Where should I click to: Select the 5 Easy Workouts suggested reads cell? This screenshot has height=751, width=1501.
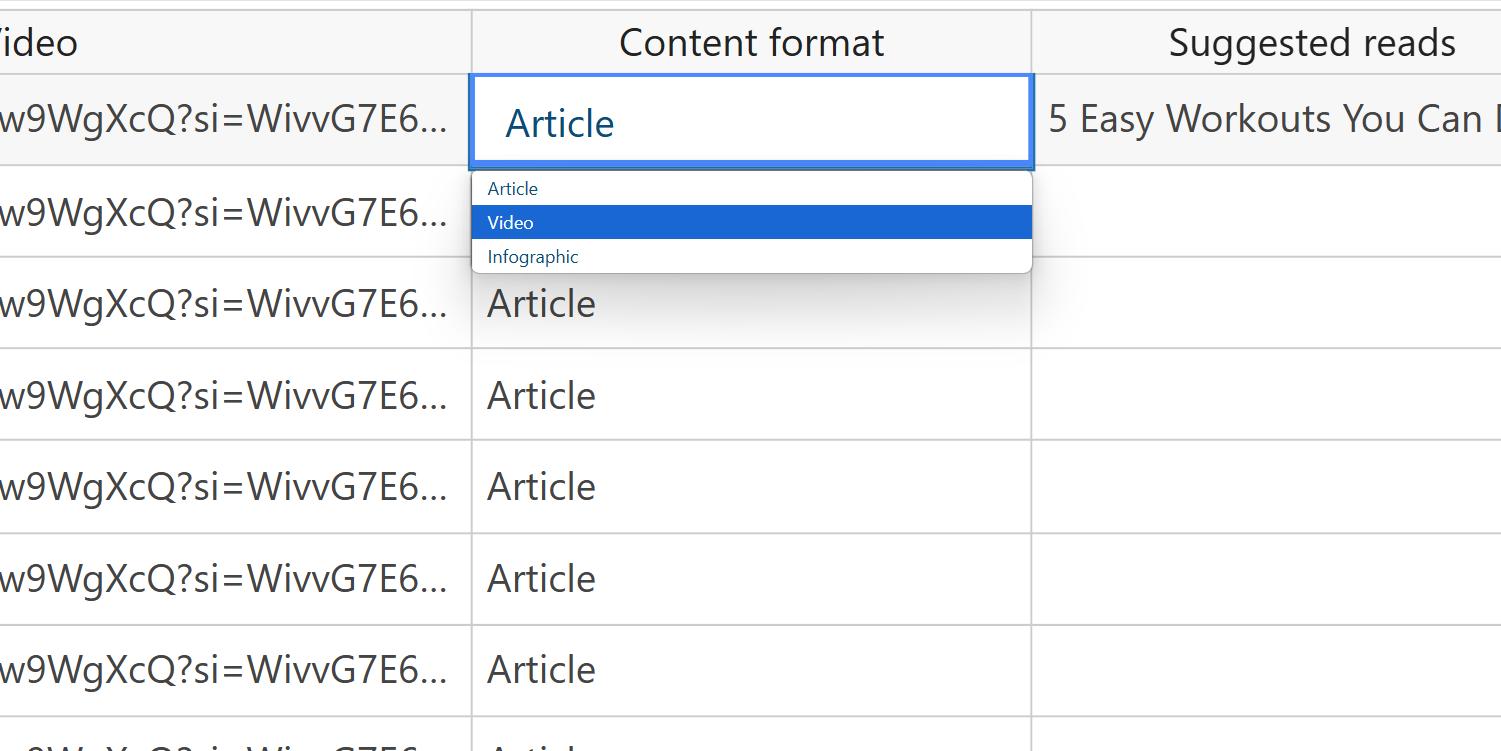click(1266, 120)
